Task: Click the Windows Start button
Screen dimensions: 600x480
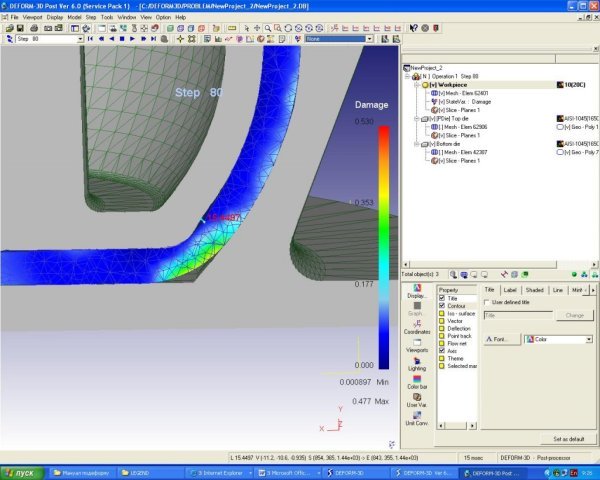Action: [x=22, y=473]
